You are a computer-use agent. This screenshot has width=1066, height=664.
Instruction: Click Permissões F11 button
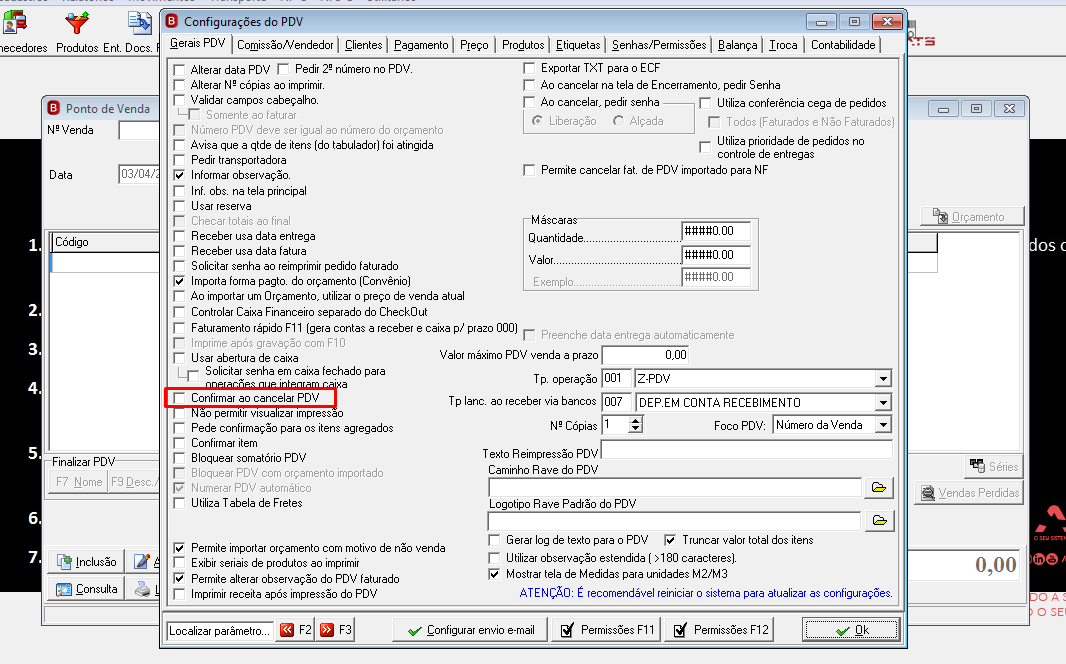click(606, 630)
